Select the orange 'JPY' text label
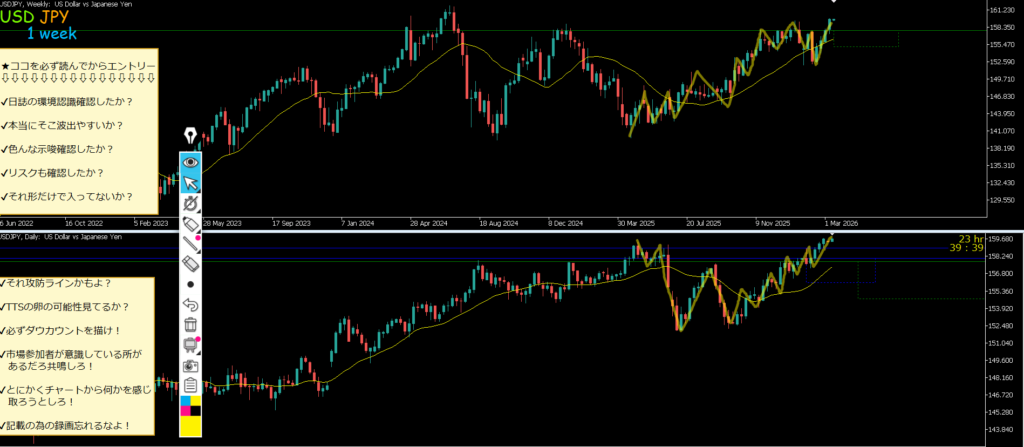Image resolution: width=1024 pixels, height=447 pixels. [56, 18]
